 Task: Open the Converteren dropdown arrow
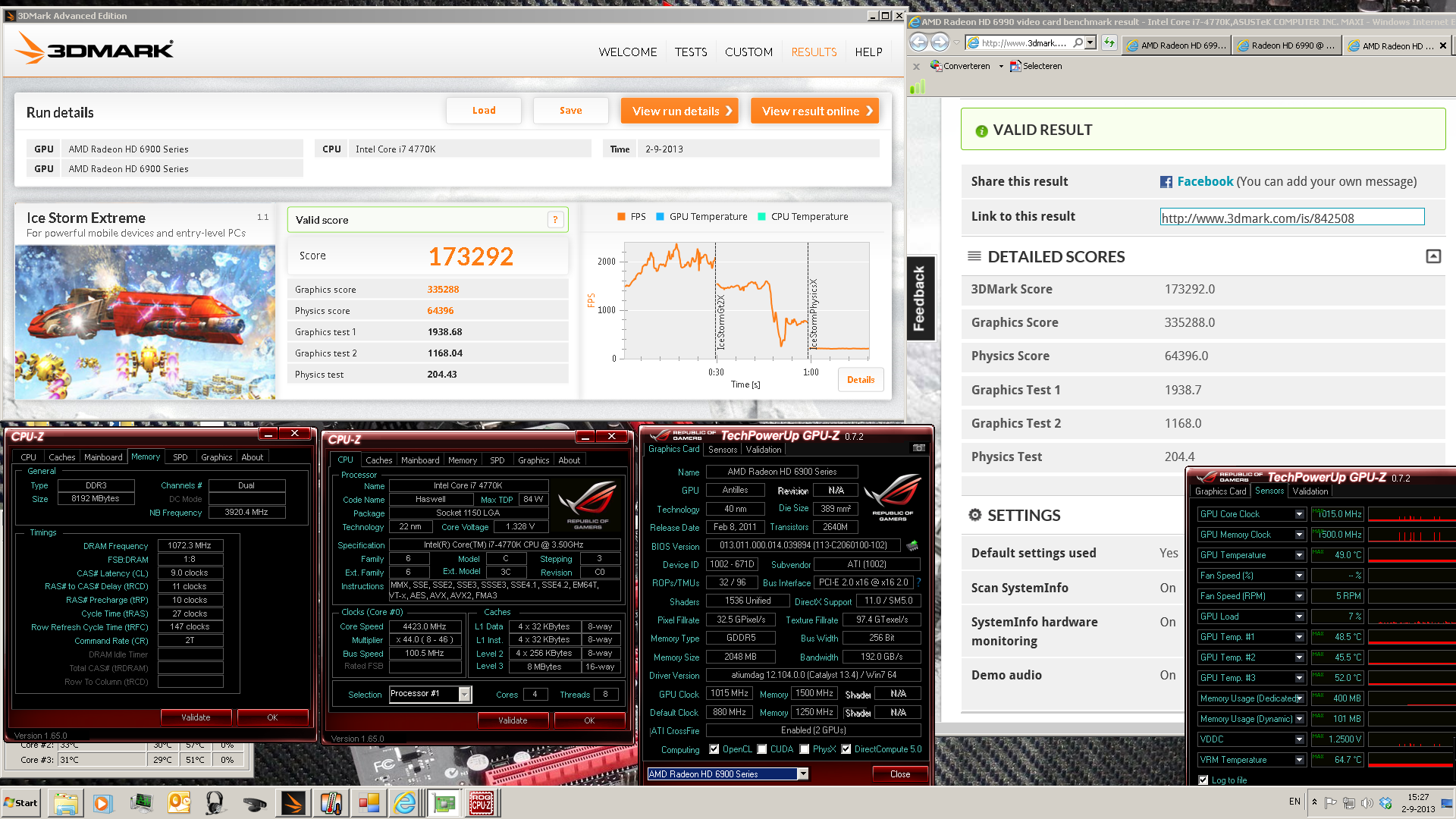click(x=1001, y=67)
